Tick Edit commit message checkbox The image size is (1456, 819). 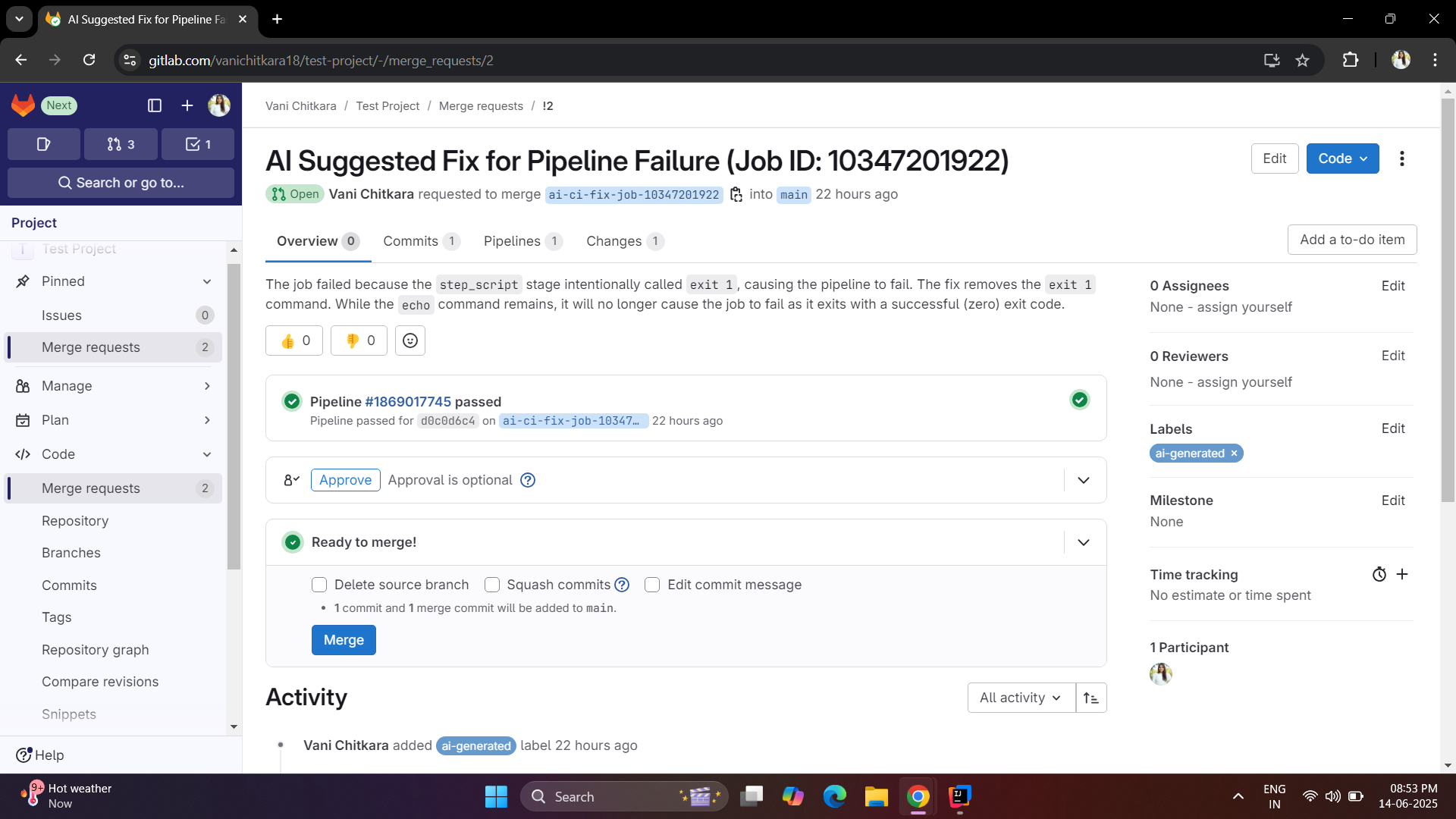[652, 585]
